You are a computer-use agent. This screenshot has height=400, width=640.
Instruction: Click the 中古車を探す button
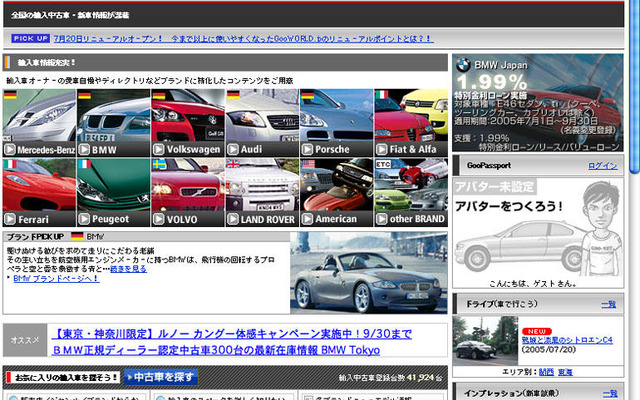tap(161, 377)
